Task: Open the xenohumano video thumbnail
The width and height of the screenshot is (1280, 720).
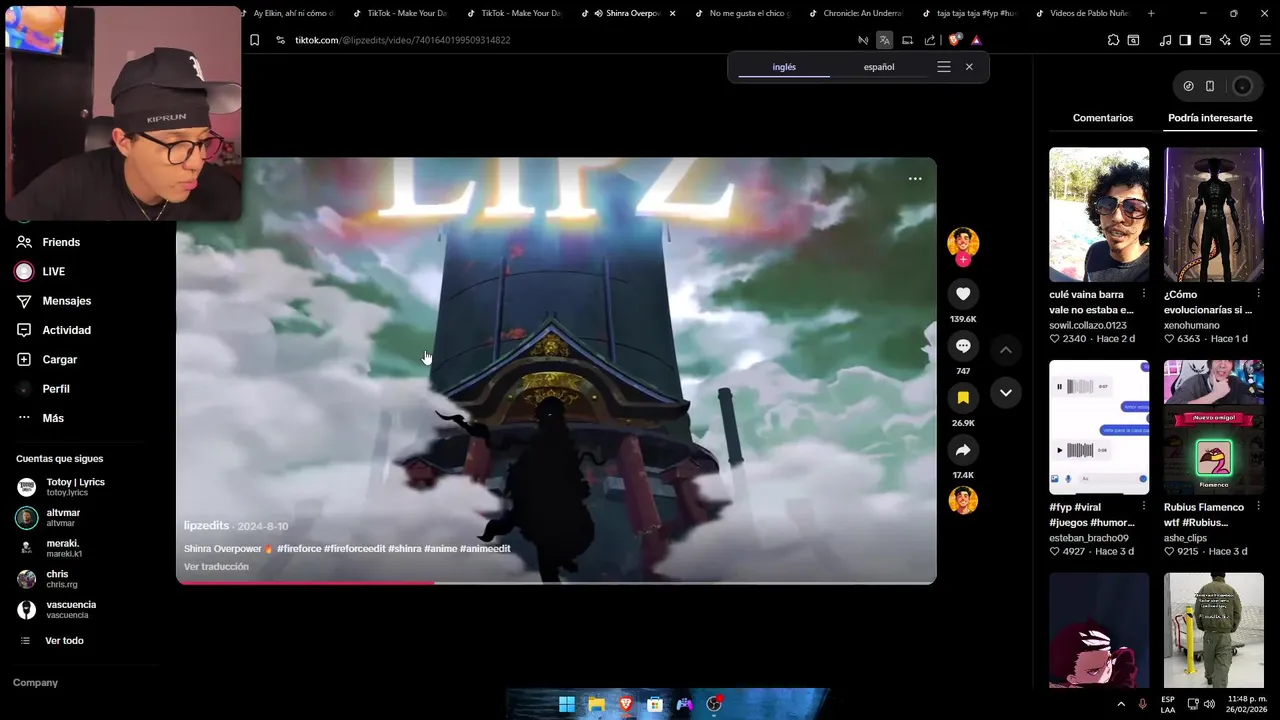Action: 1213,215
